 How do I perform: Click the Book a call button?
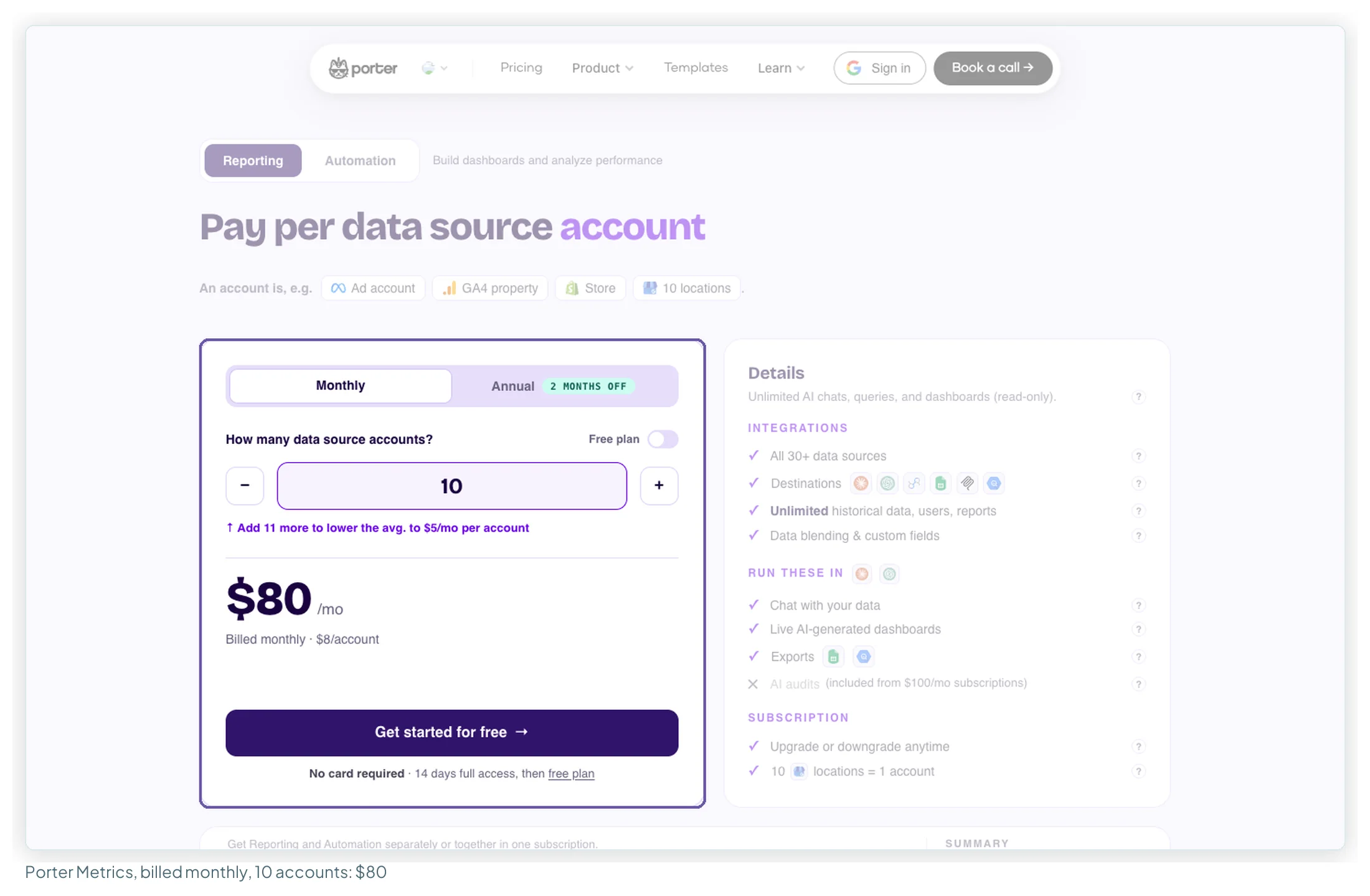[x=993, y=68]
